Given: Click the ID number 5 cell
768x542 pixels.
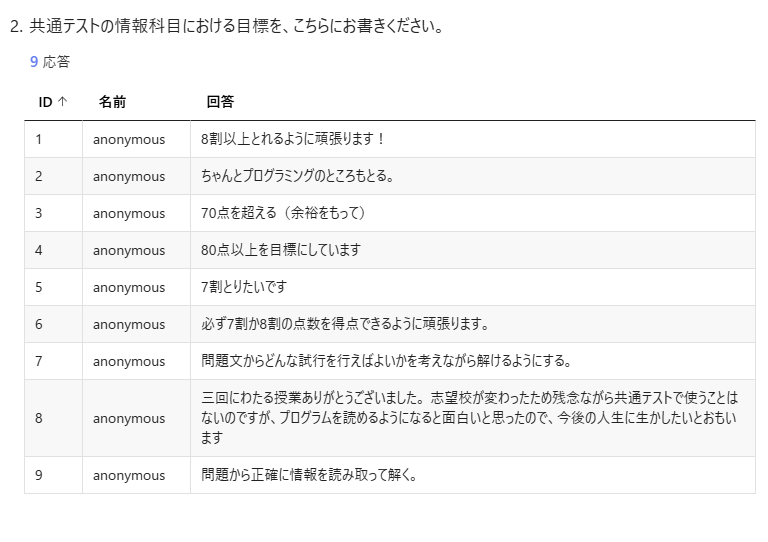Looking at the screenshot, I should (39, 287).
